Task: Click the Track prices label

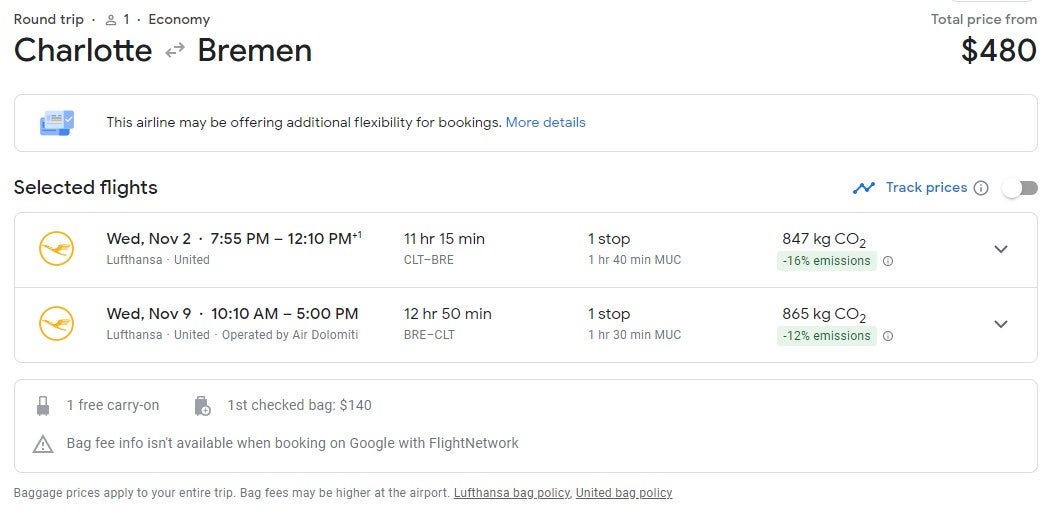Action: (x=926, y=188)
